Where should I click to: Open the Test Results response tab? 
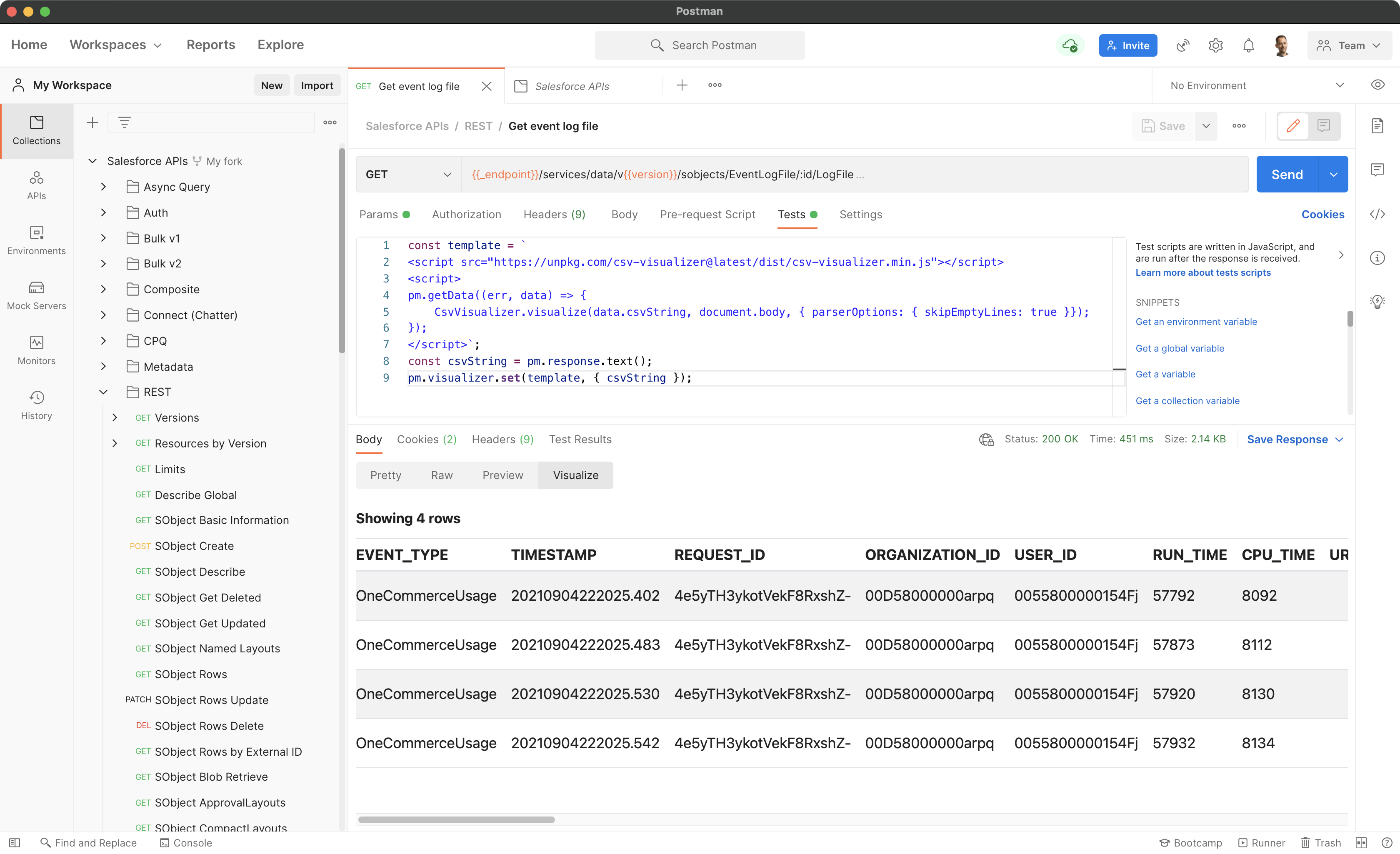click(x=580, y=439)
